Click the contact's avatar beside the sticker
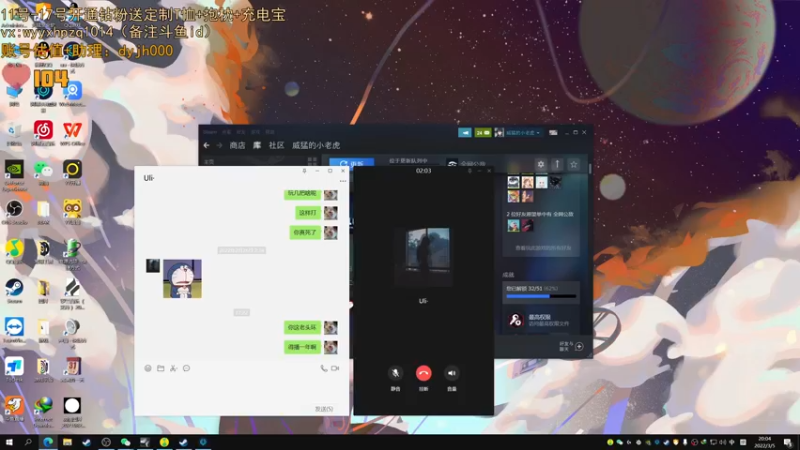This screenshot has height=450, width=800. (x=153, y=266)
